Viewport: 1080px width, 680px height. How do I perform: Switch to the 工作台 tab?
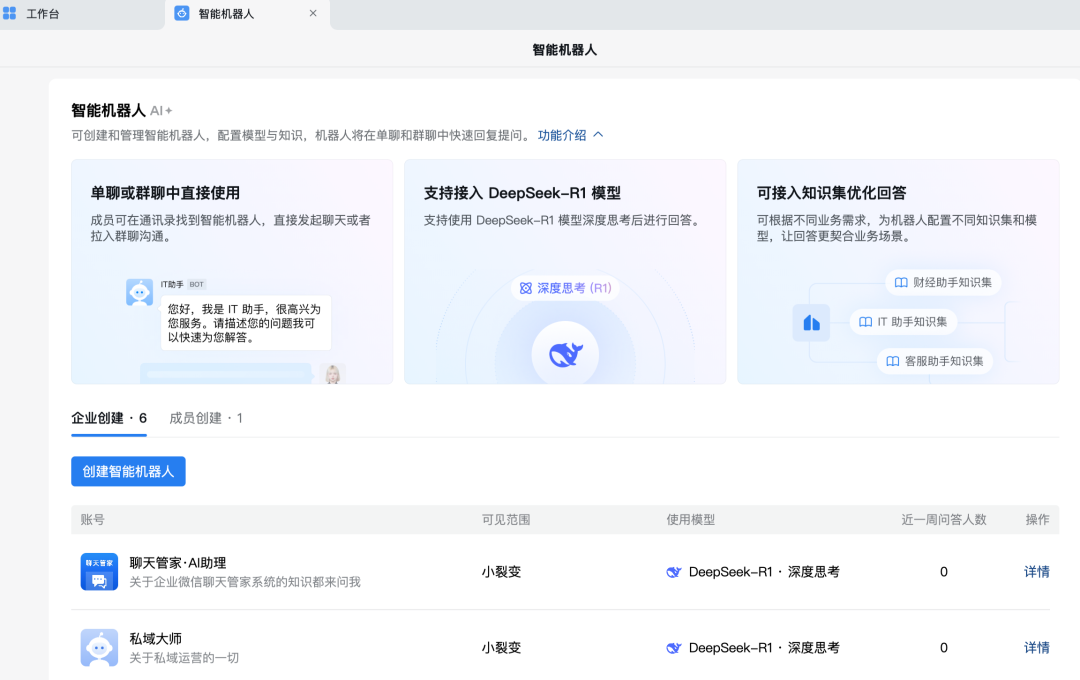pos(44,14)
